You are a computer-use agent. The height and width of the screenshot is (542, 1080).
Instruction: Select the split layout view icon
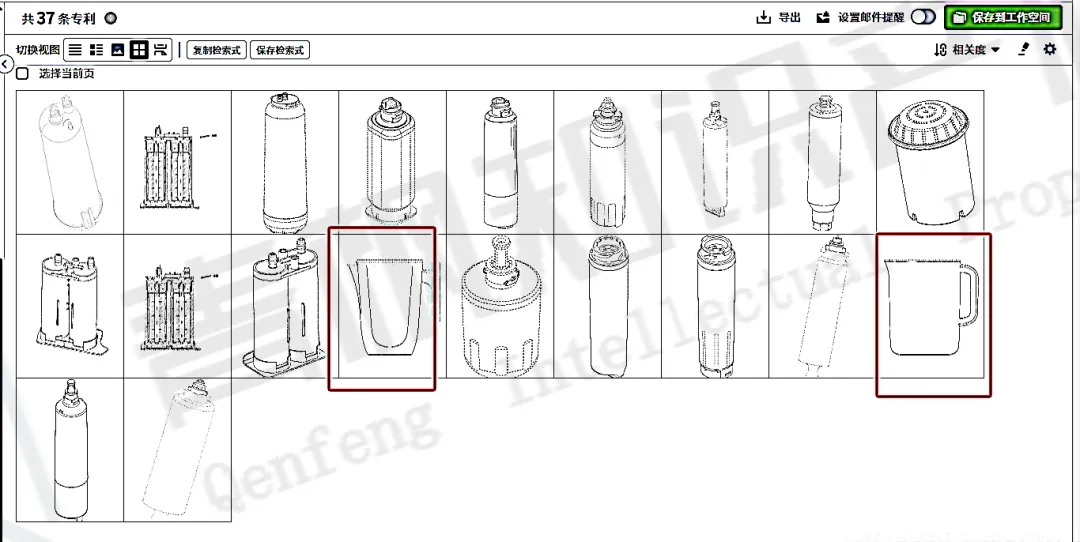(x=160, y=50)
